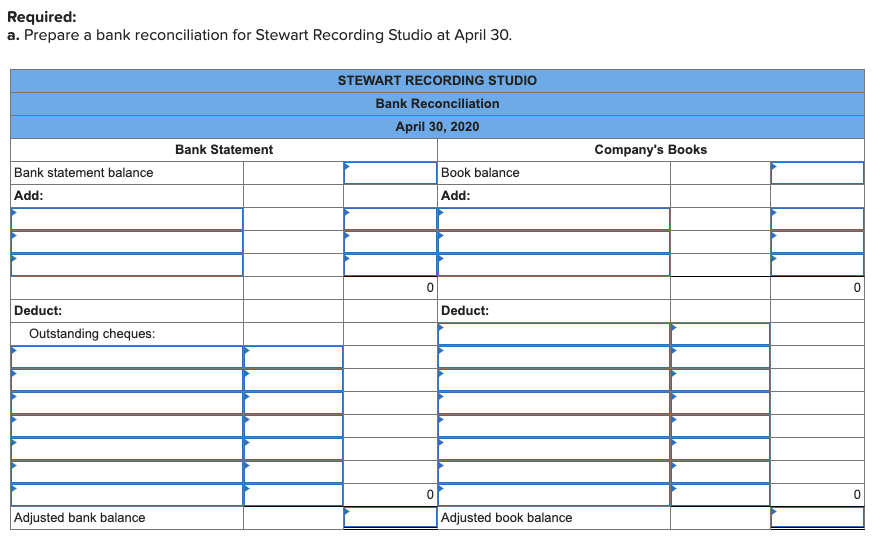Viewport: 885px width, 551px height.
Task: Click third amount field under book Add
Action: [x=817, y=265]
